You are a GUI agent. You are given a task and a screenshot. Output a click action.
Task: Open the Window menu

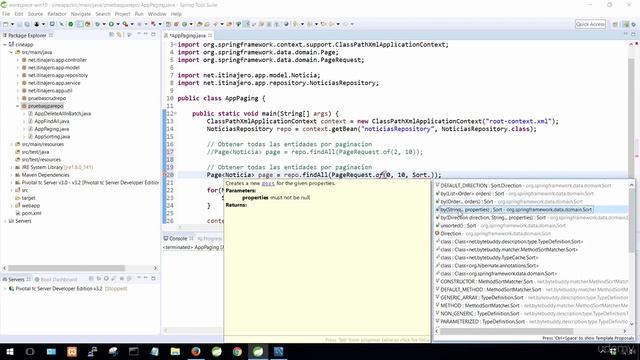(157, 14)
